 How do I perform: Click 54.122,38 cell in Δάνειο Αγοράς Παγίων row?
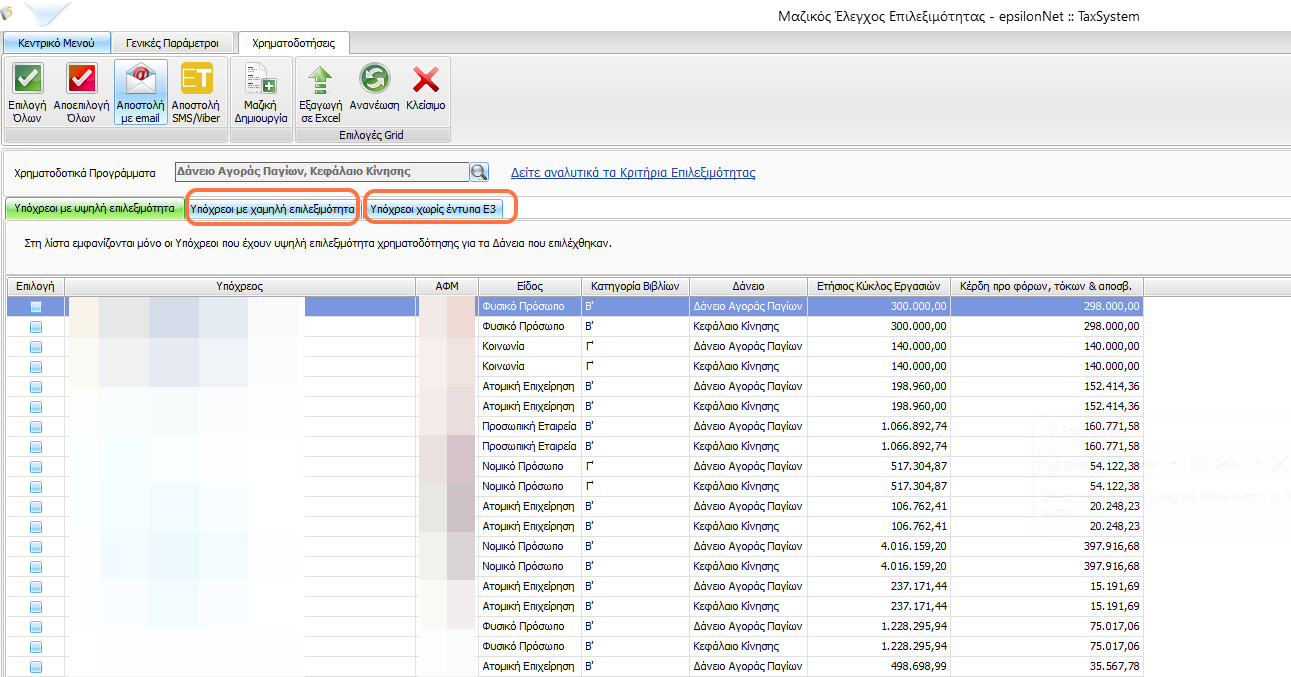(x=1047, y=466)
